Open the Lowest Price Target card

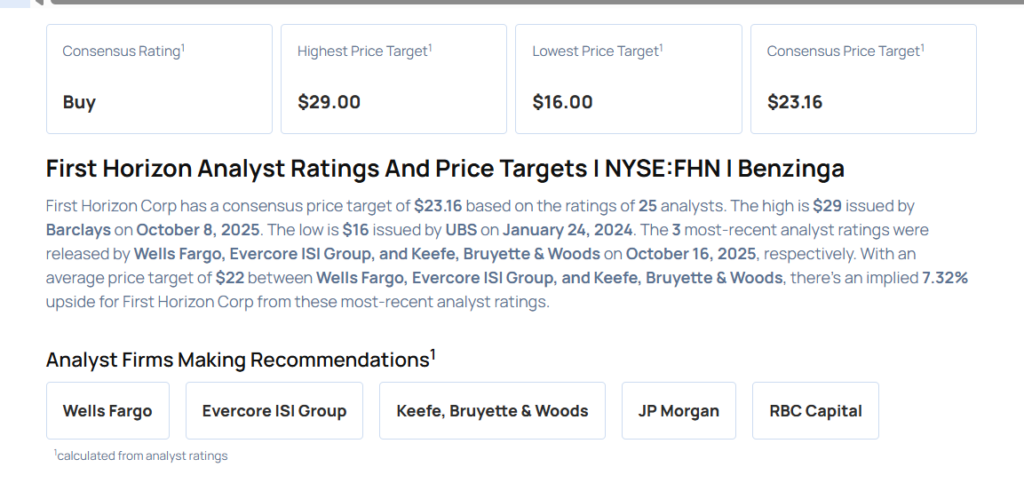(x=627, y=79)
